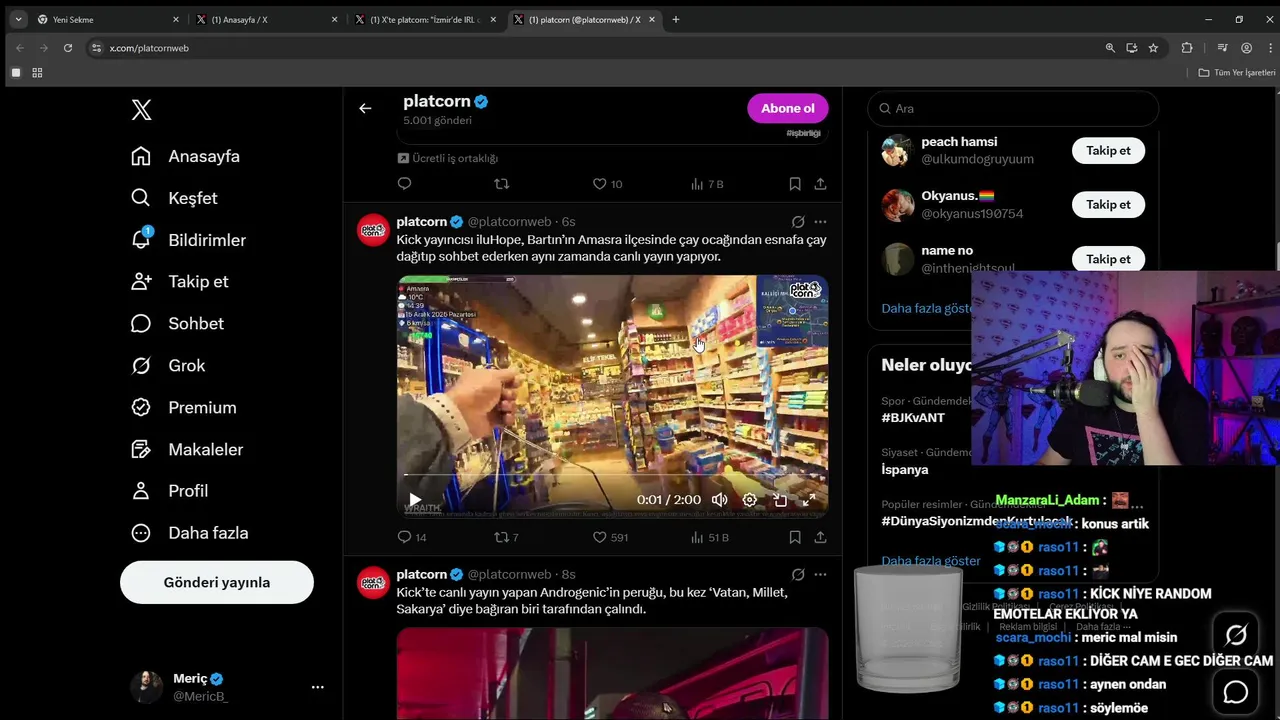
Task: Follow Okyanus. with Takip et
Action: tap(1108, 204)
